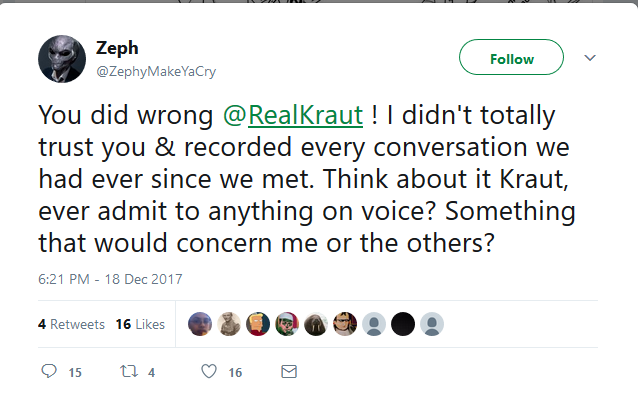638x405 pixels.
Task: Open the solid black avatar profile
Action: pos(403,324)
